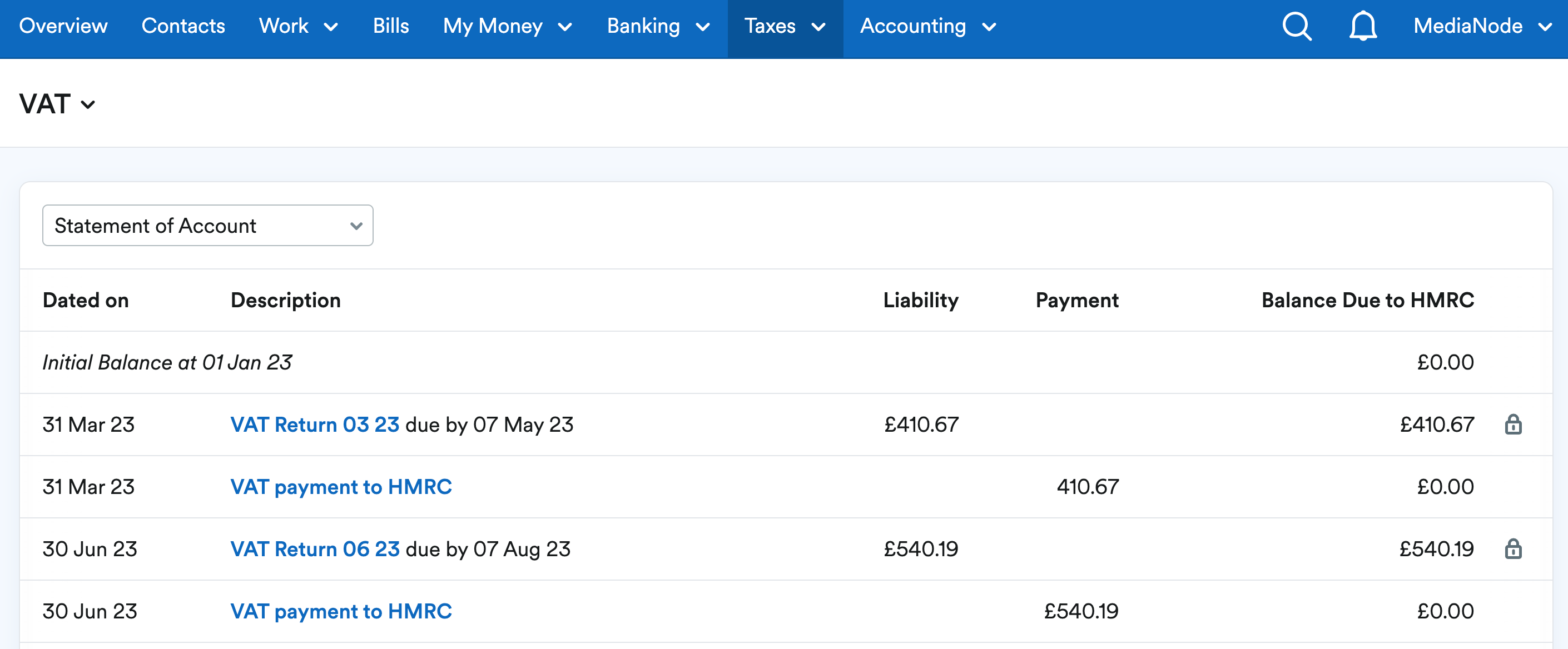Open the Bills section
Viewport: 1568px width, 649px height.
tap(391, 26)
